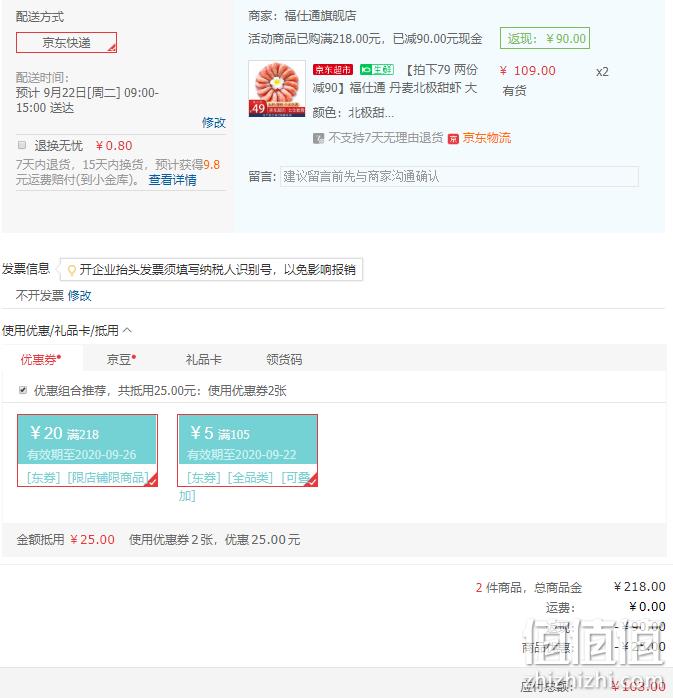Click 返现 ¥90.00 green tag
This screenshot has width=673, height=698.
(x=545, y=39)
